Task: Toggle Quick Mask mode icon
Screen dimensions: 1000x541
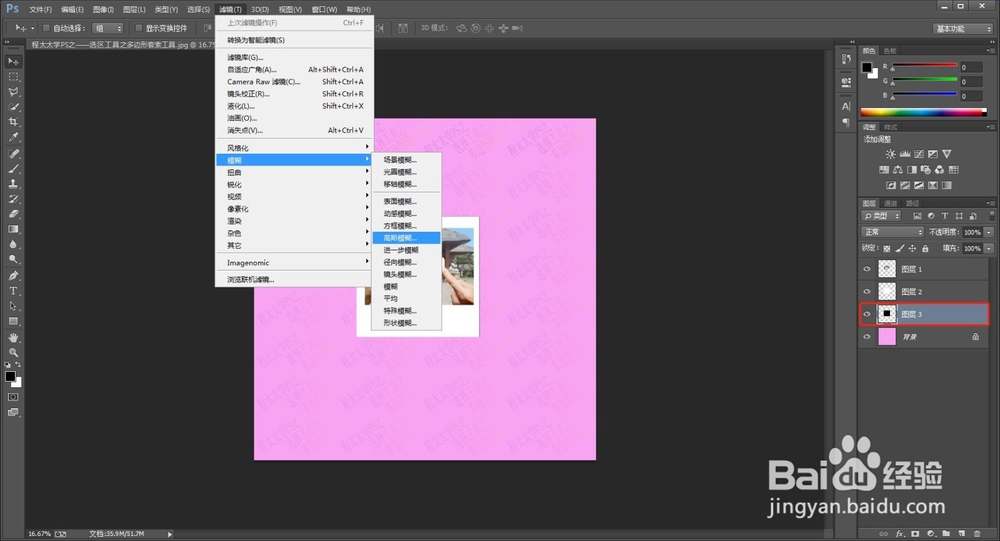Action: [x=13, y=397]
